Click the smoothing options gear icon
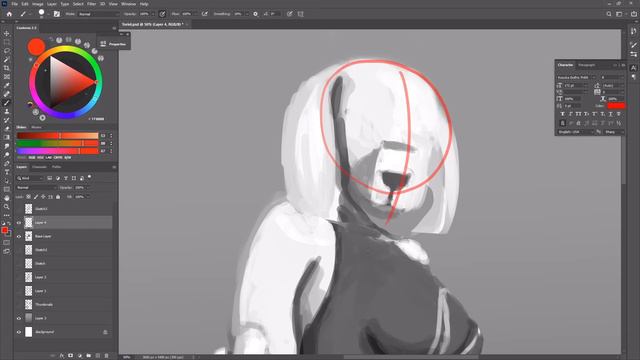The image size is (640, 360). [x=256, y=14]
